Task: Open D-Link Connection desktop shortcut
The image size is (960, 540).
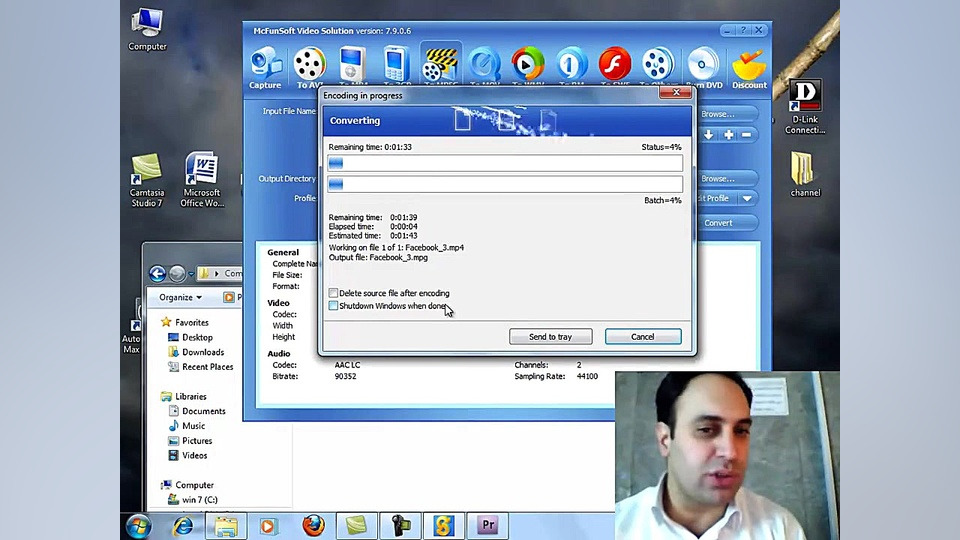Action: click(804, 107)
